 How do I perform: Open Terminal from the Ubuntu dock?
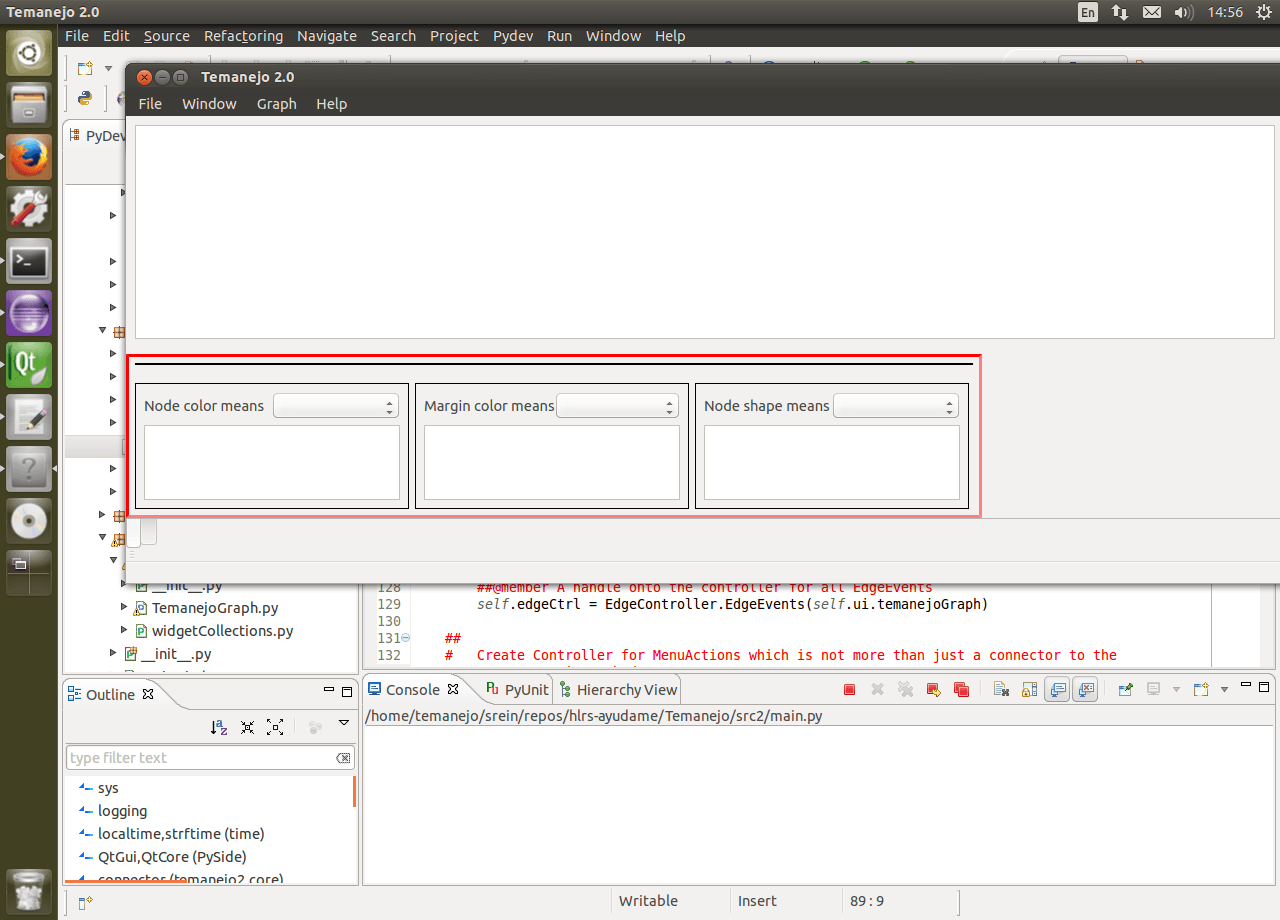[x=29, y=262]
